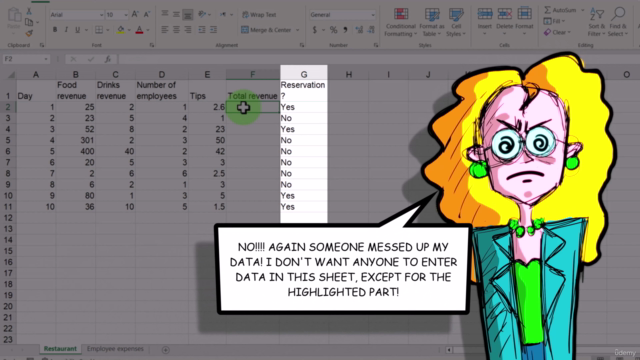Toggle italic formatting

pos(66,30)
